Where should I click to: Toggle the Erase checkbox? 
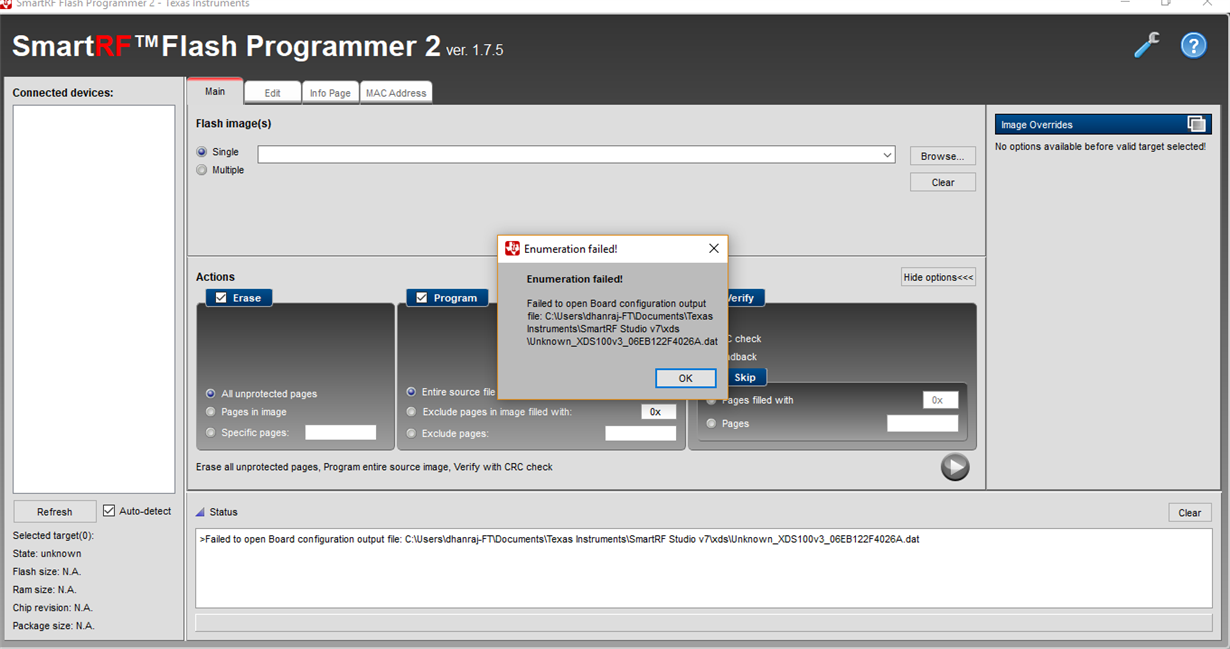click(x=221, y=298)
